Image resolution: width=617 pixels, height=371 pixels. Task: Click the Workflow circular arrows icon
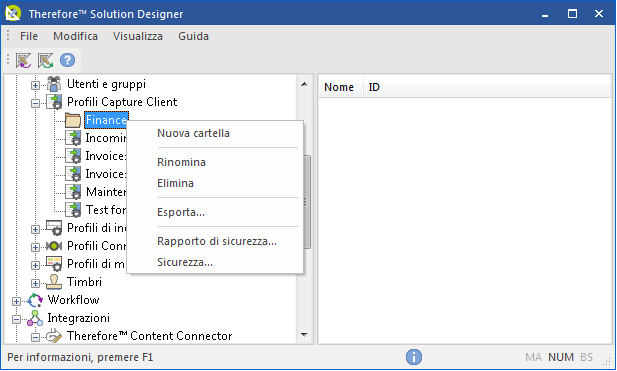pyautogui.click(x=35, y=300)
